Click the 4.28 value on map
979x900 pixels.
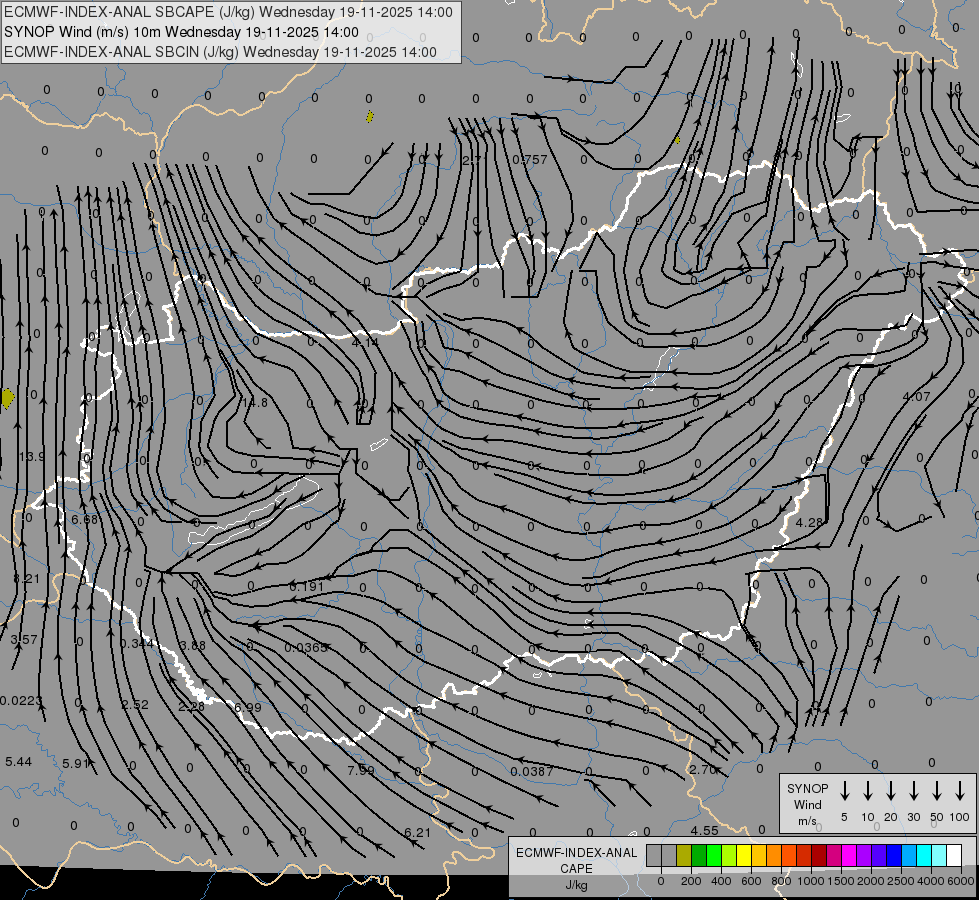coord(809,522)
